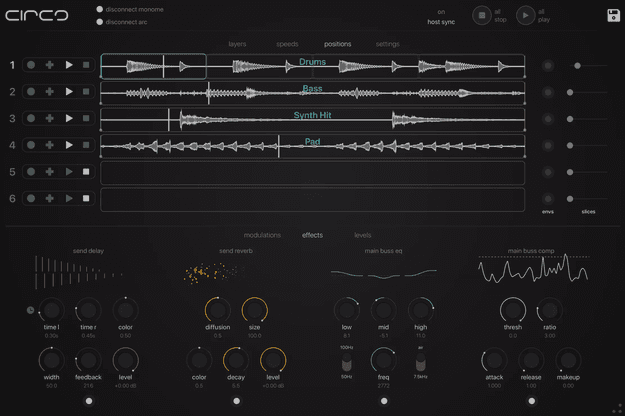Toggle the disconnect arc option
Image resolution: width=625 pixels, height=416 pixels.
[100, 21]
